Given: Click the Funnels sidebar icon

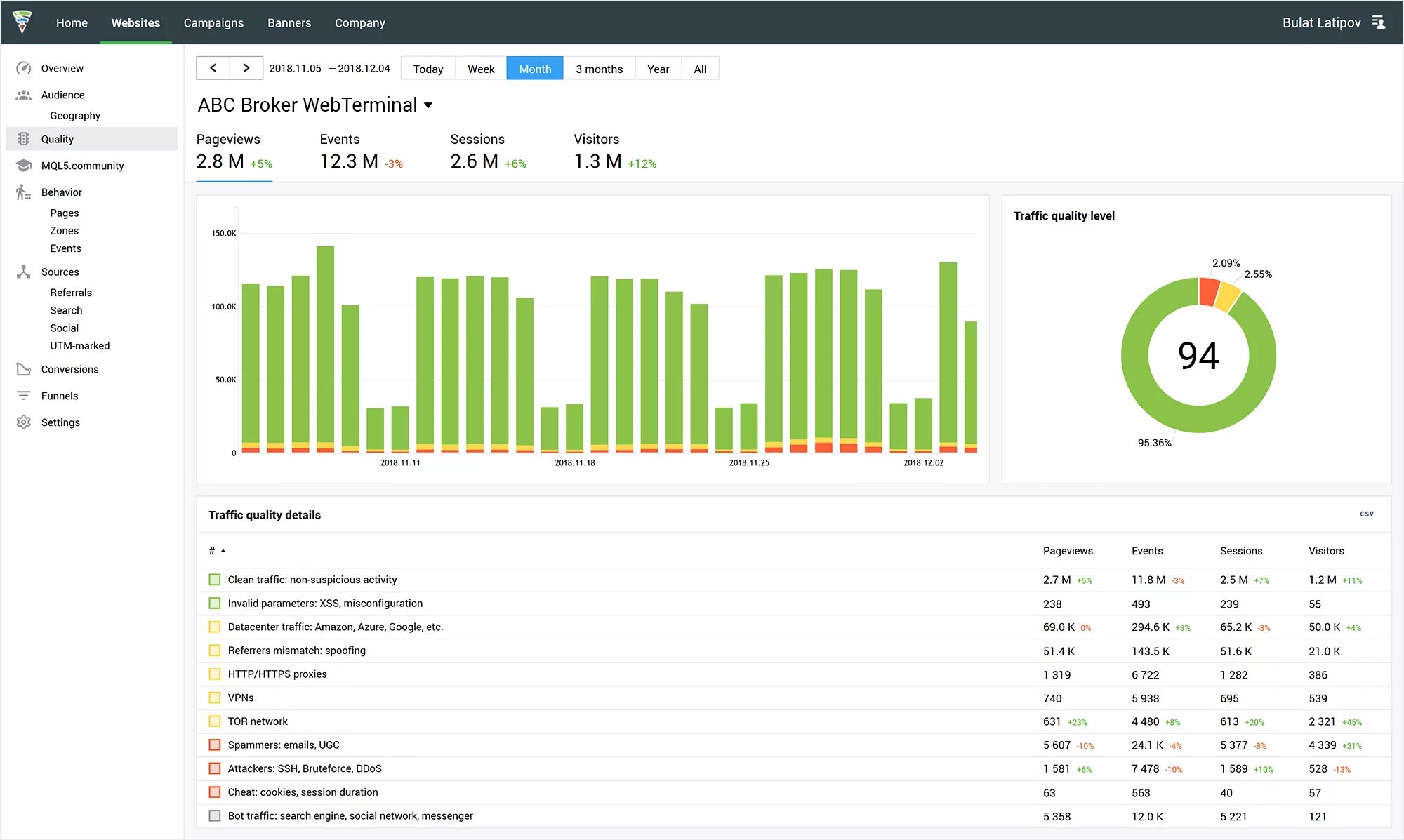Looking at the screenshot, I should tap(22, 394).
